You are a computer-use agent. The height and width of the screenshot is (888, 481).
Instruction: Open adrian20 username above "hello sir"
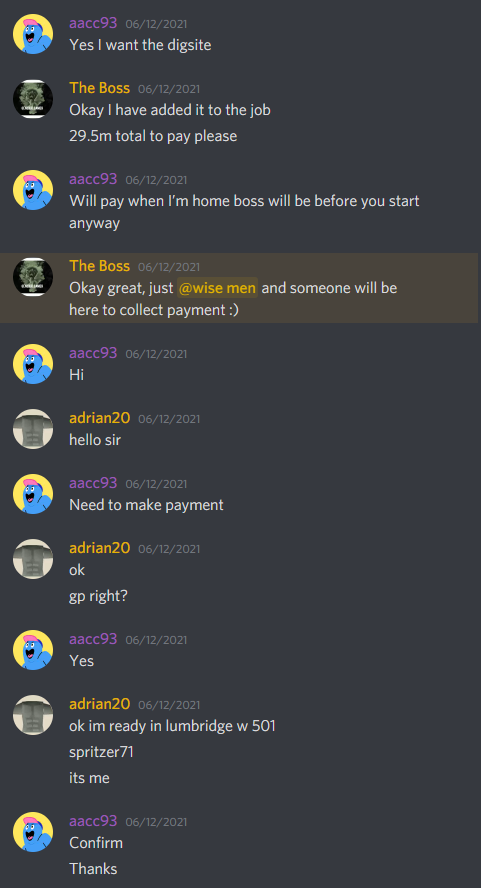click(x=100, y=418)
